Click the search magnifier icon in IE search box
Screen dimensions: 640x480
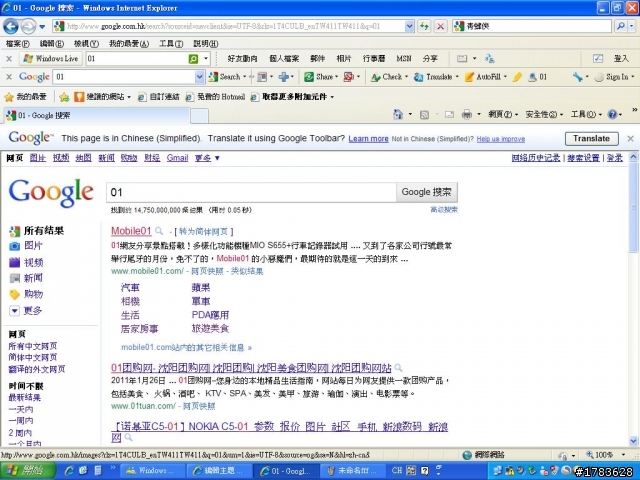(x=621, y=26)
